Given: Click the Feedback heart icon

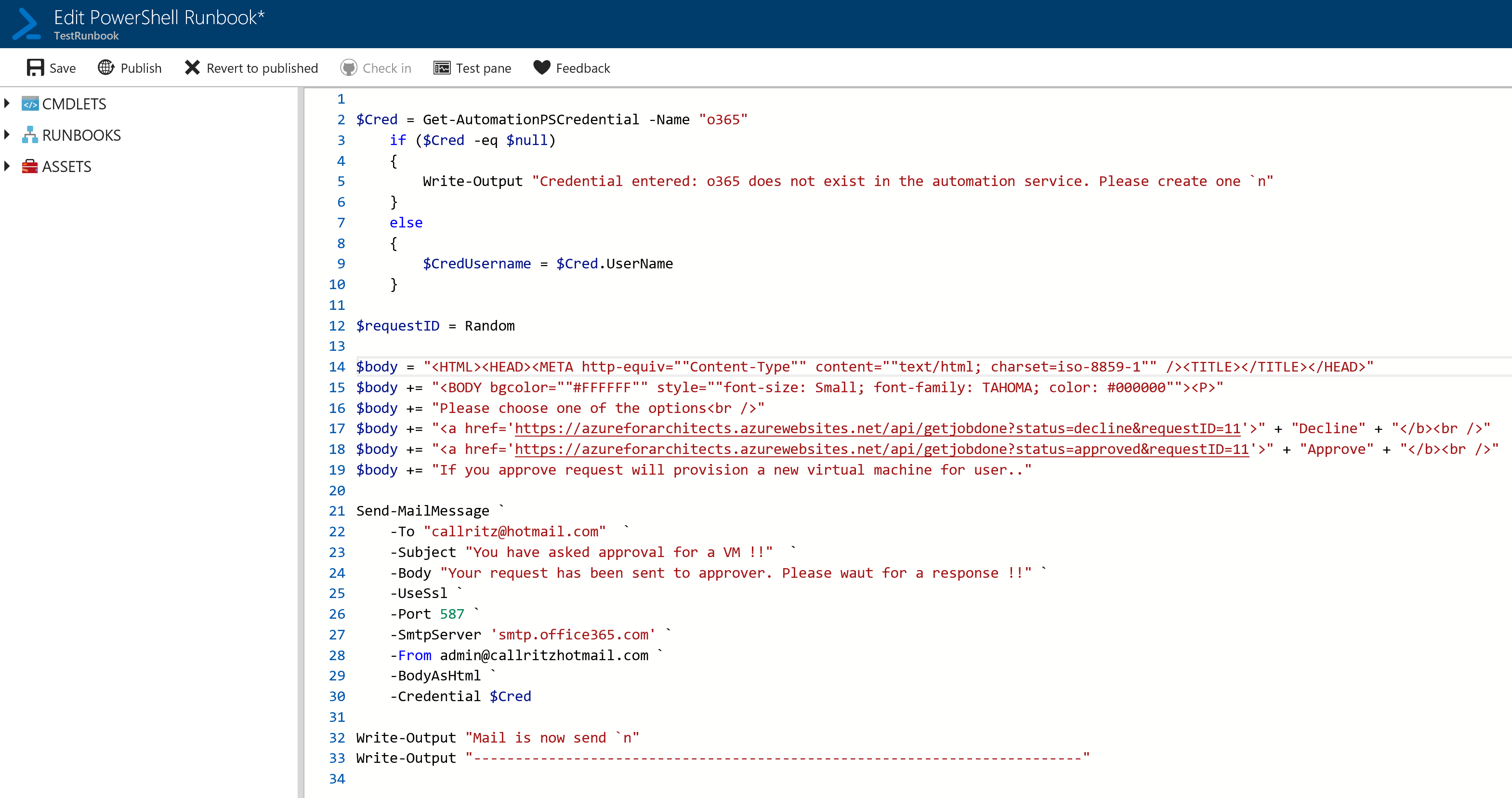Looking at the screenshot, I should point(542,67).
